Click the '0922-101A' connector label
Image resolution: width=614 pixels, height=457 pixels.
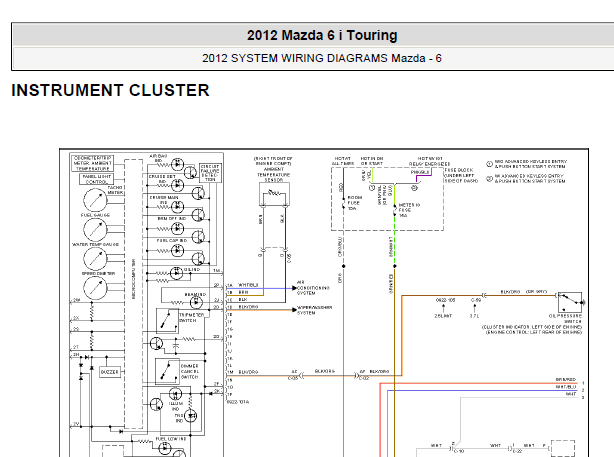pos(238,402)
